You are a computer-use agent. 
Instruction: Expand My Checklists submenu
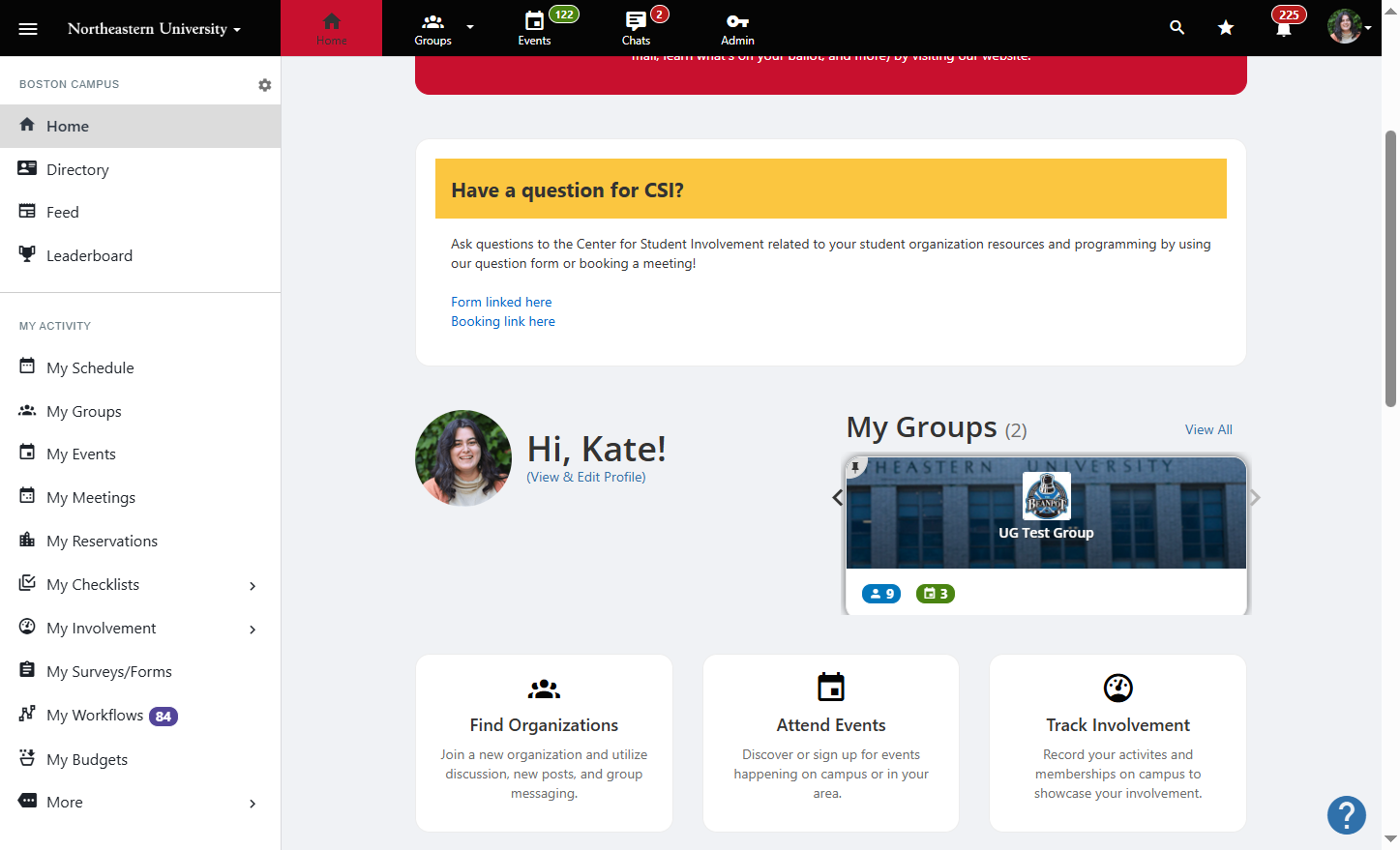click(253, 586)
